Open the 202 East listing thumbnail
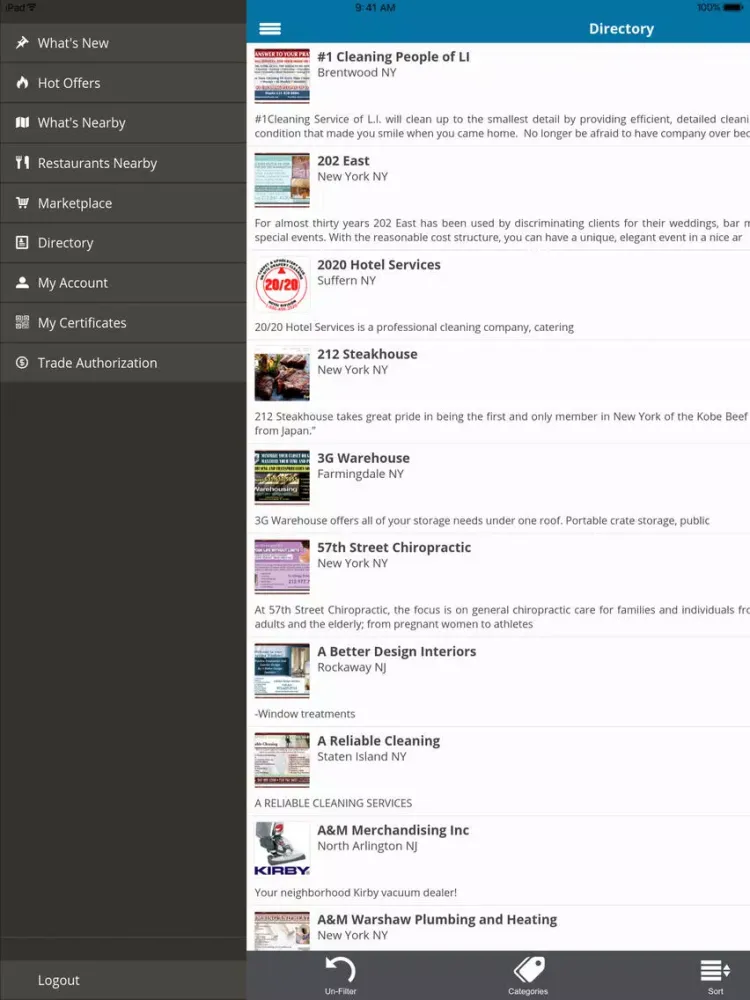The height and width of the screenshot is (1000, 750). tap(282, 180)
